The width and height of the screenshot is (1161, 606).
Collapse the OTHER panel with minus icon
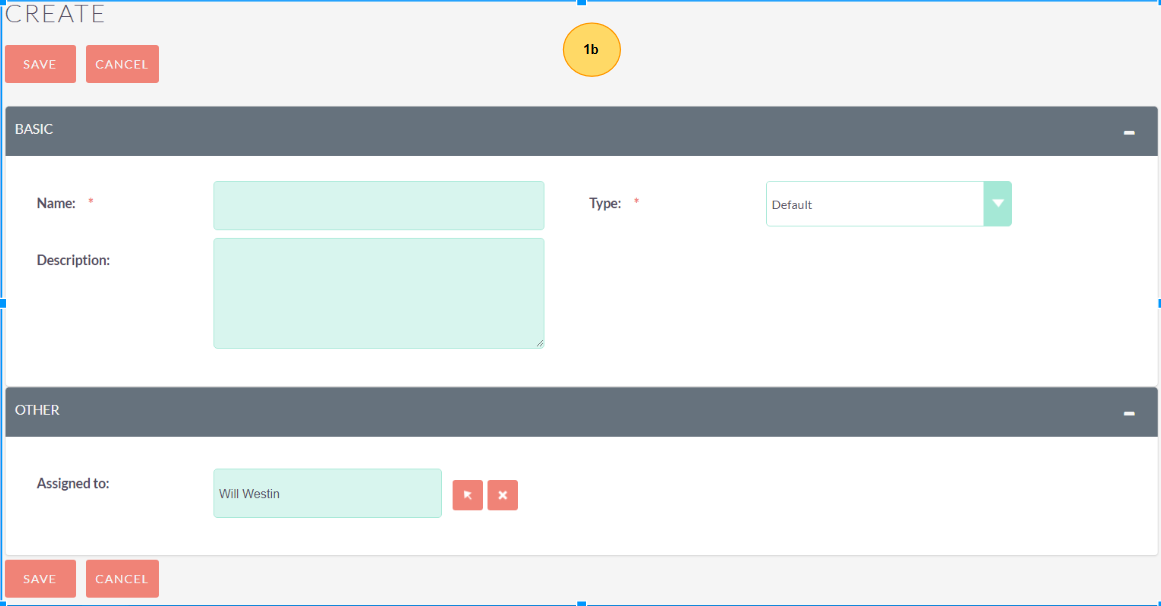pos(1129,413)
